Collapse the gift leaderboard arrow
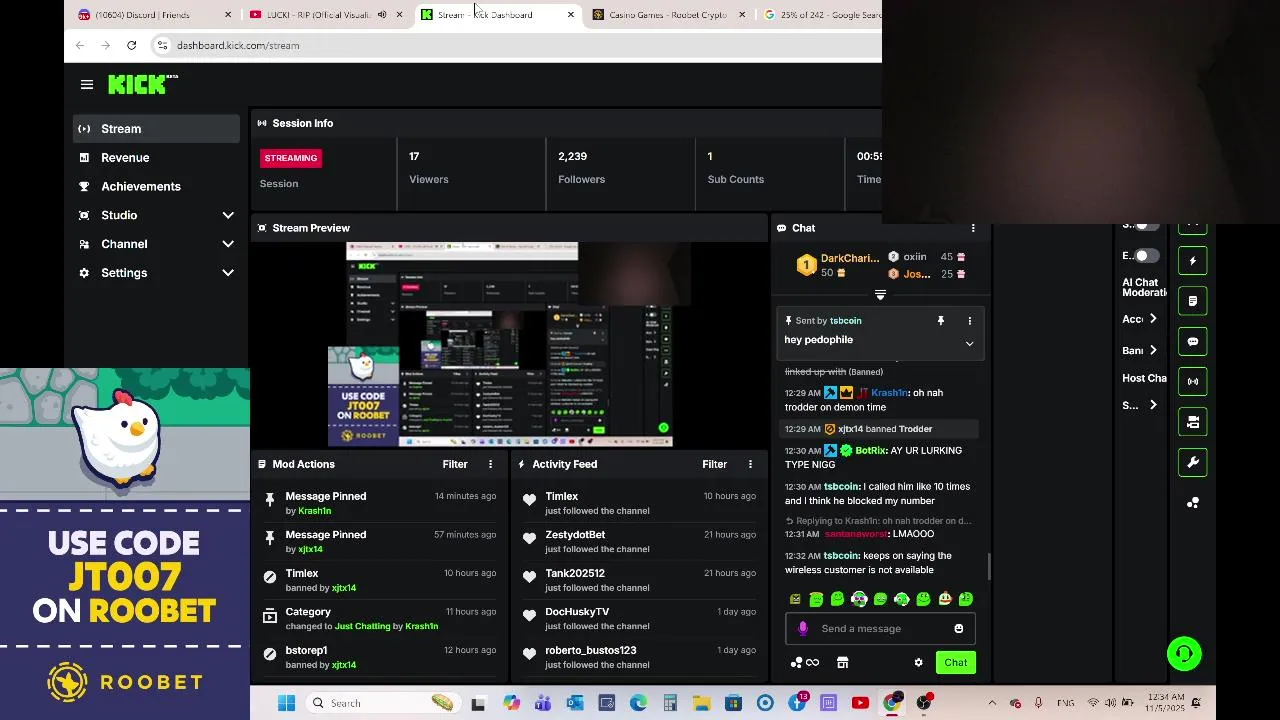The width and height of the screenshot is (1280, 720). (880, 295)
